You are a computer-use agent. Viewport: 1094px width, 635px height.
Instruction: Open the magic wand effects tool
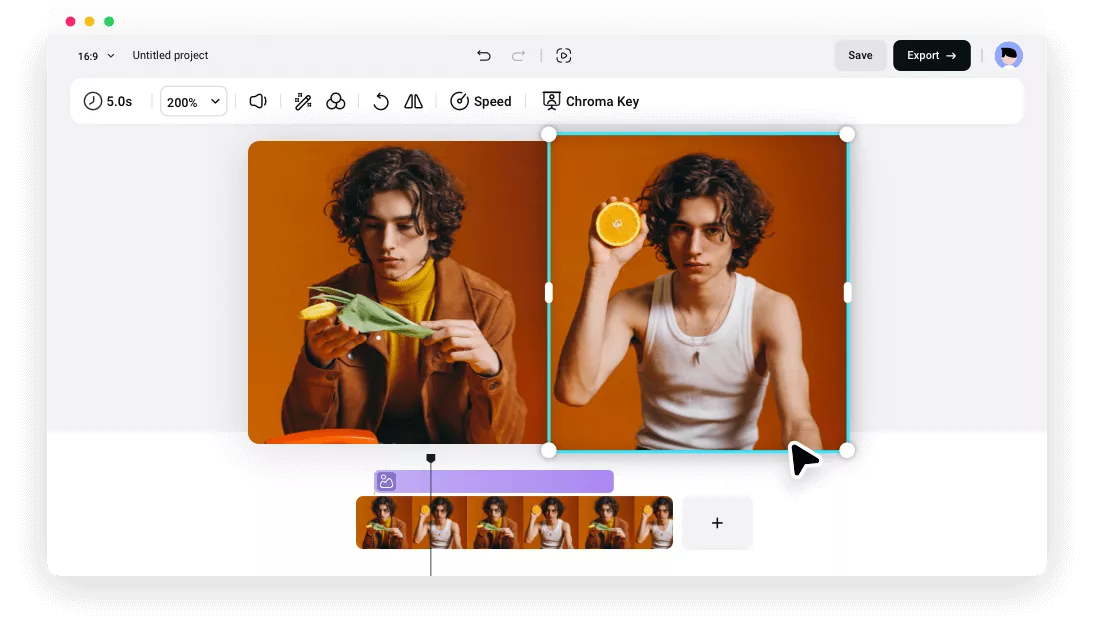[303, 101]
